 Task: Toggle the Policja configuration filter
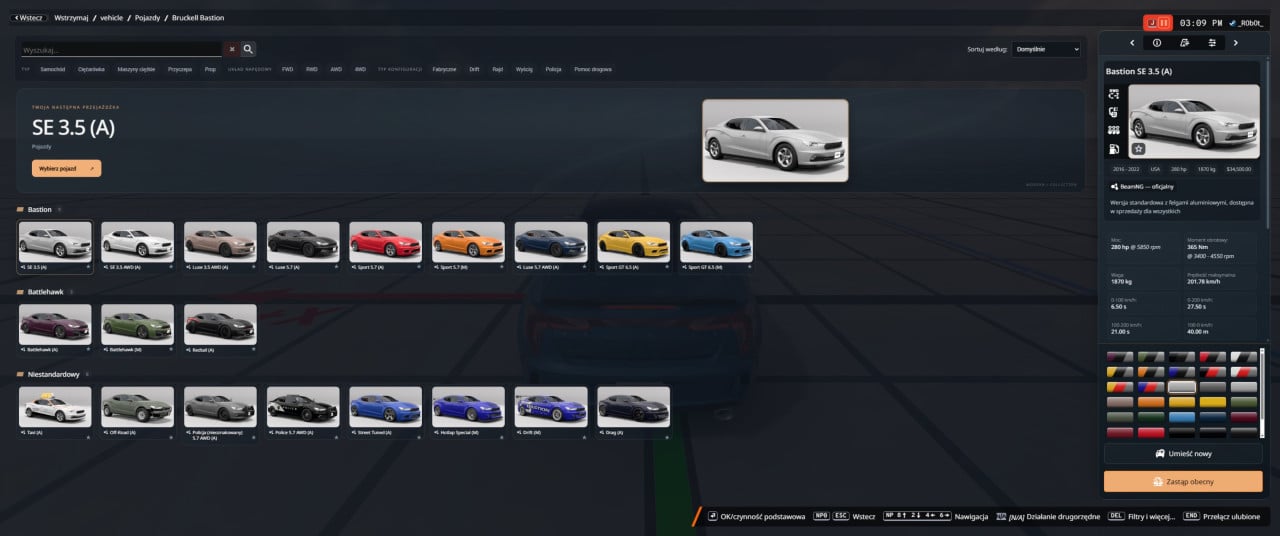tap(553, 69)
